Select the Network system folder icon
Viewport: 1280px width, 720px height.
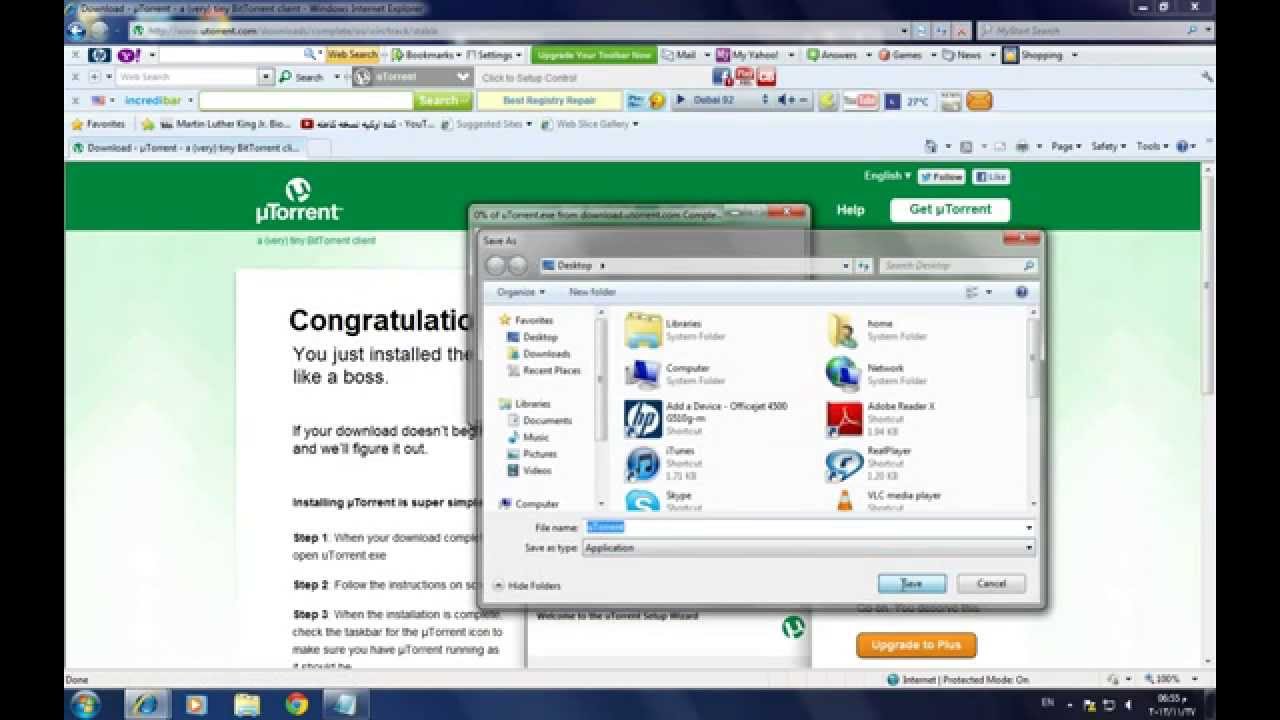tap(843, 374)
